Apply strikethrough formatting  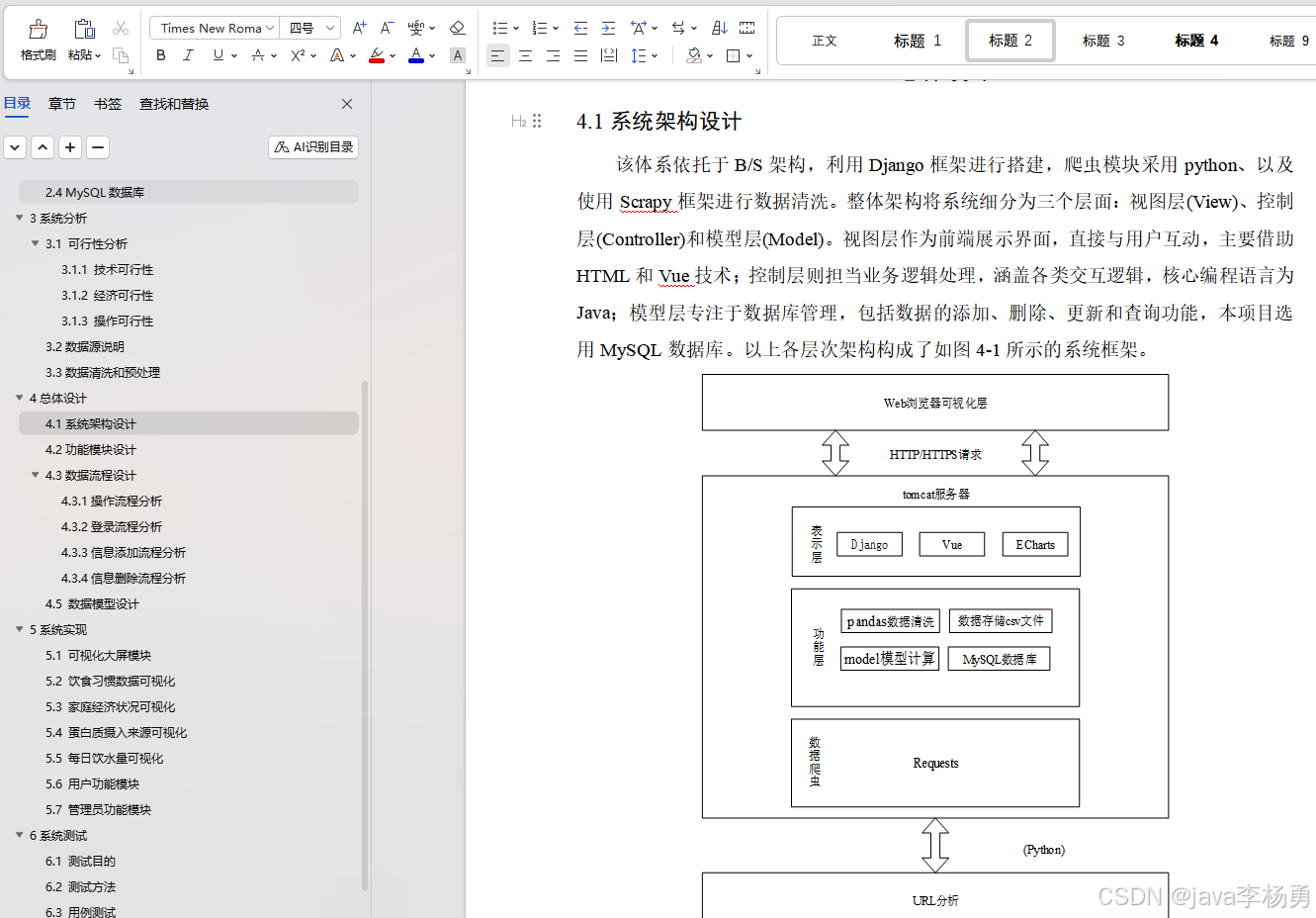pyautogui.click(x=258, y=55)
